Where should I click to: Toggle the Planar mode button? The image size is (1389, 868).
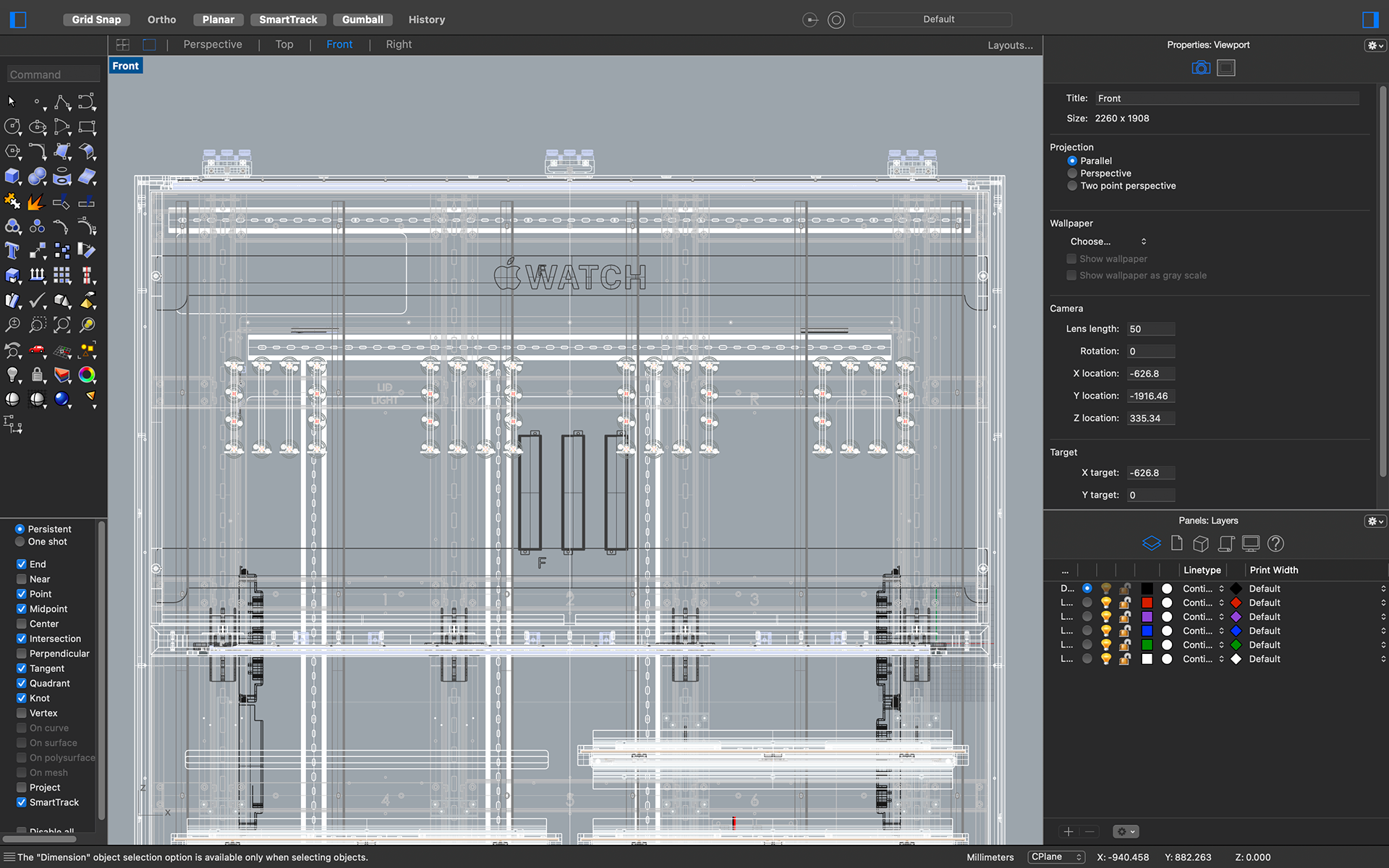tap(218, 20)
